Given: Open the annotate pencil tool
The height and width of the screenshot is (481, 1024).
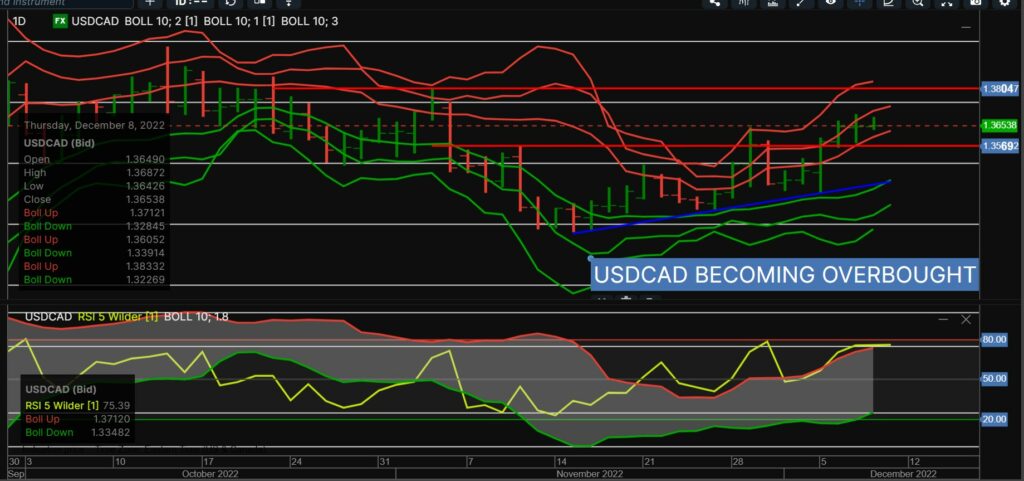Looking at the screenshot, I should click(887, 4).
